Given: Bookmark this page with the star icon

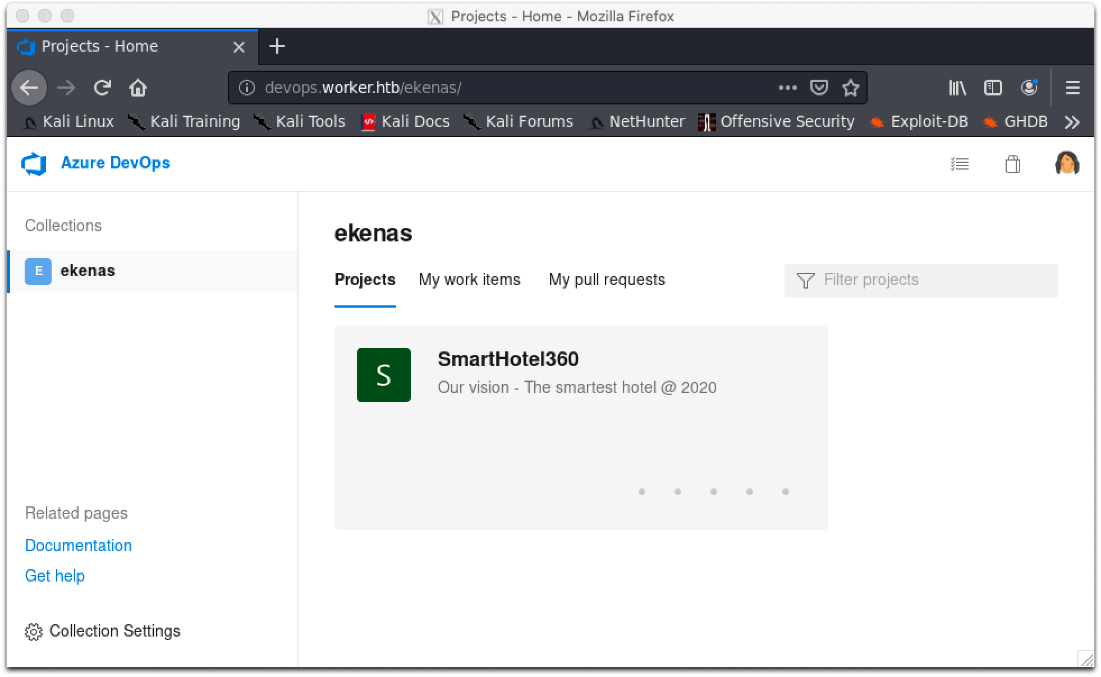Looking at the screenshot, I should point(850,88).
